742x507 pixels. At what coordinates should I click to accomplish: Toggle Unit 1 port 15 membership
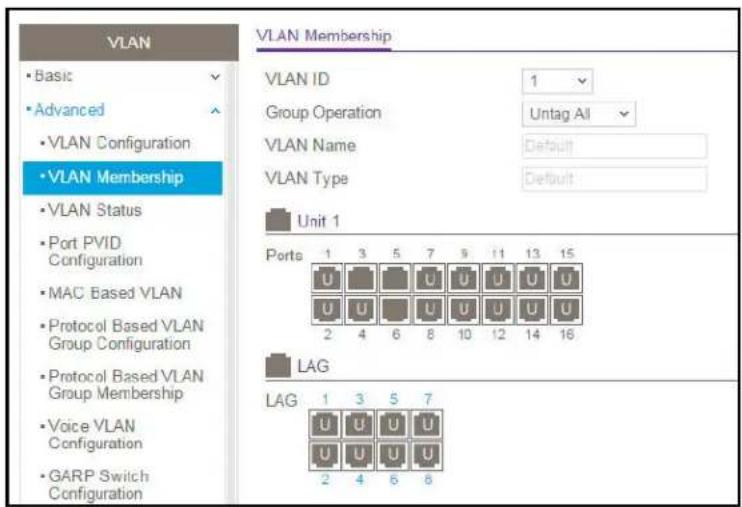[x=566, y=279]
